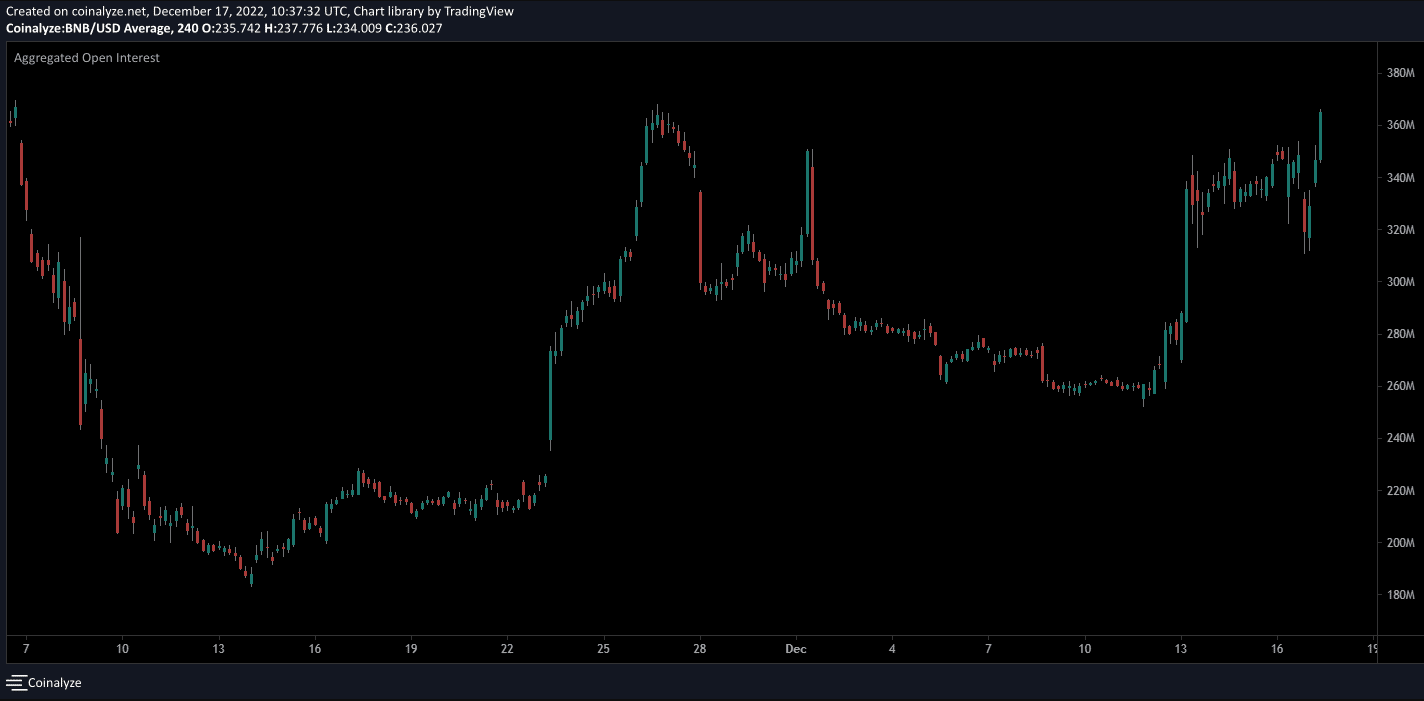Viewport: 1424px width, 701px height.
Task: Click the date label 10 between 7 and 13 on the time axis
Action: click(122, 649)
